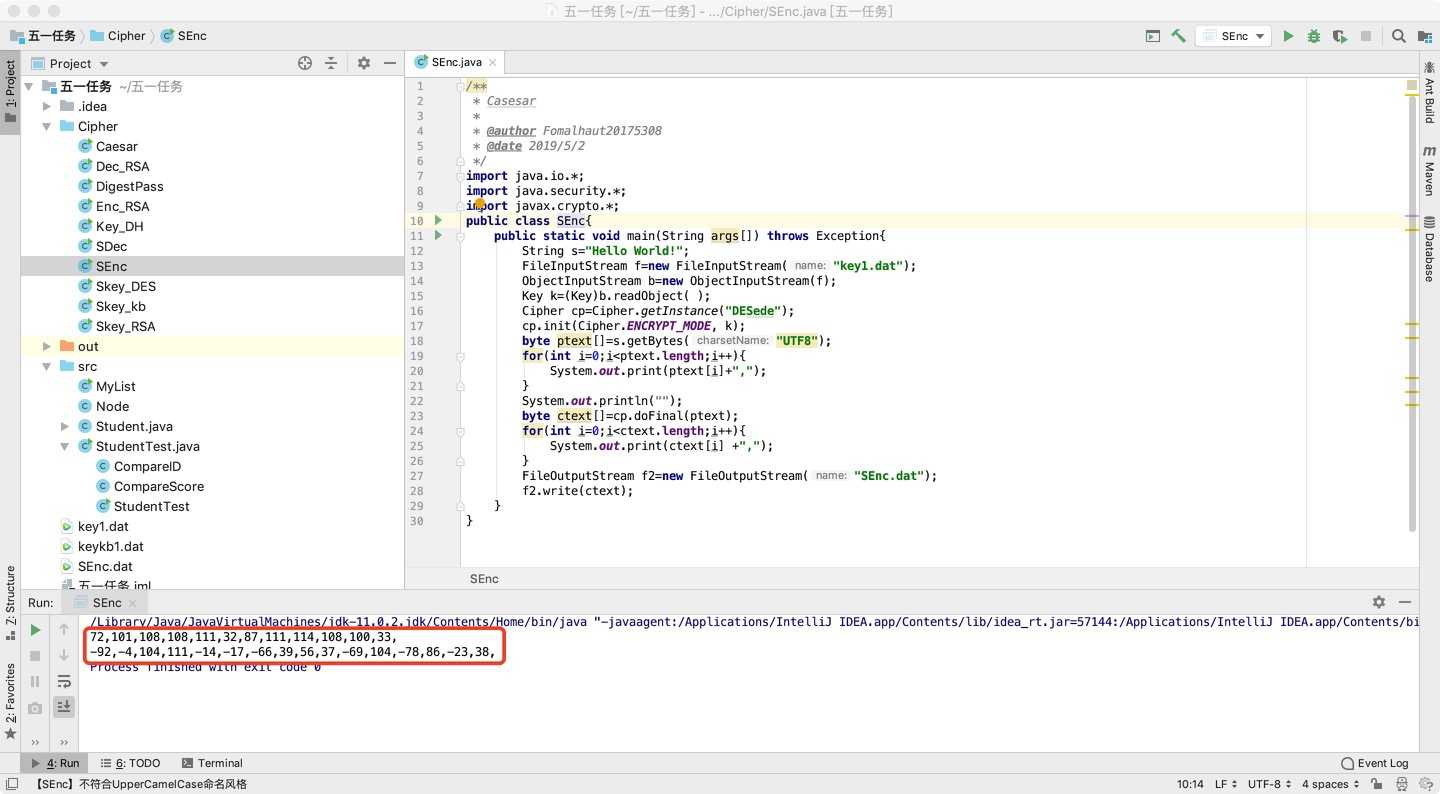
Task: Hide the Project panel with minus icon
Action: tap(390, 63)
